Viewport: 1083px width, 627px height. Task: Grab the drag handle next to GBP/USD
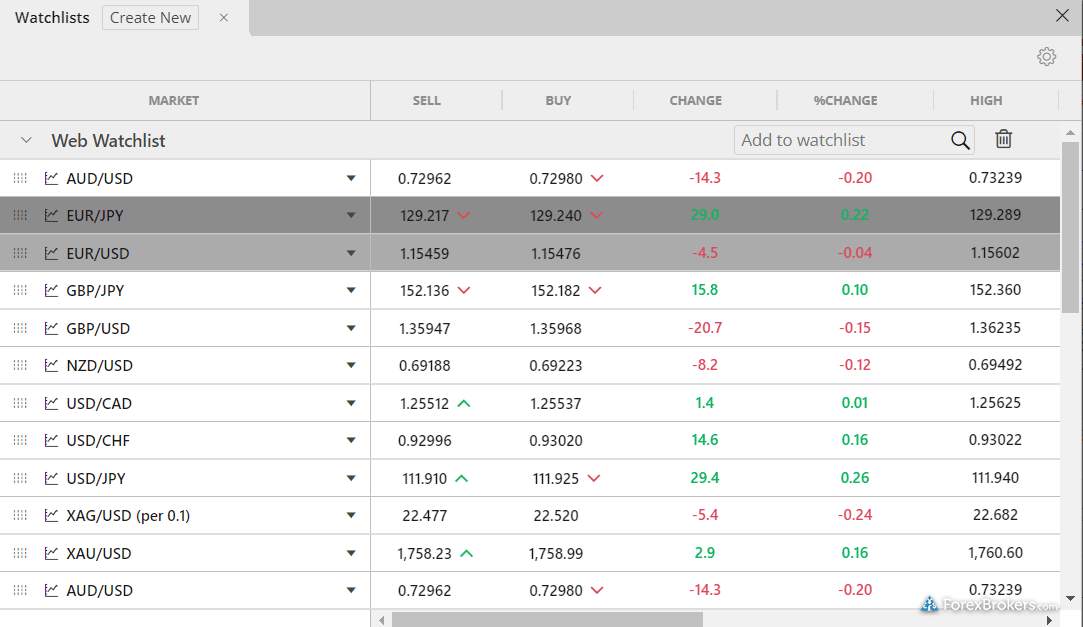tap(19, 328)
